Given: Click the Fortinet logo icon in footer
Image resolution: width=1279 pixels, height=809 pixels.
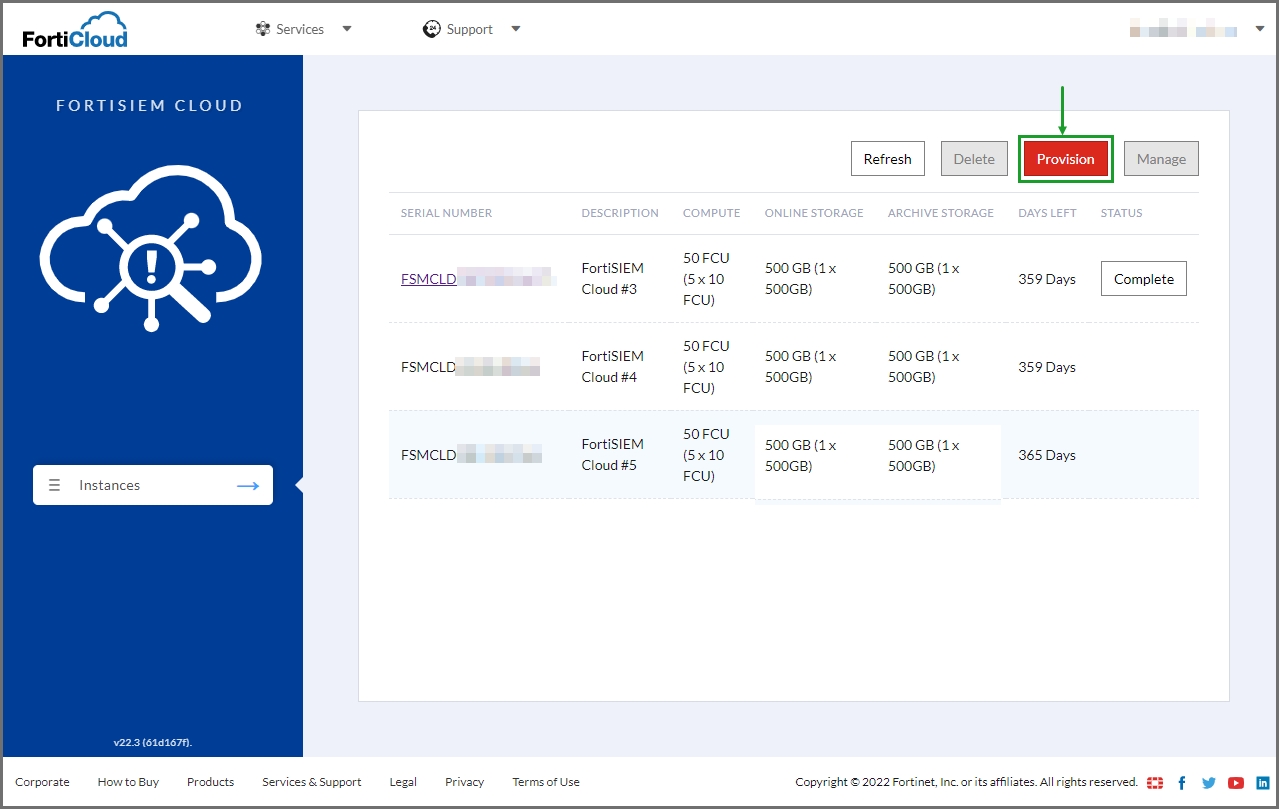Looking at the screenshot, I should click(1155, 782).
